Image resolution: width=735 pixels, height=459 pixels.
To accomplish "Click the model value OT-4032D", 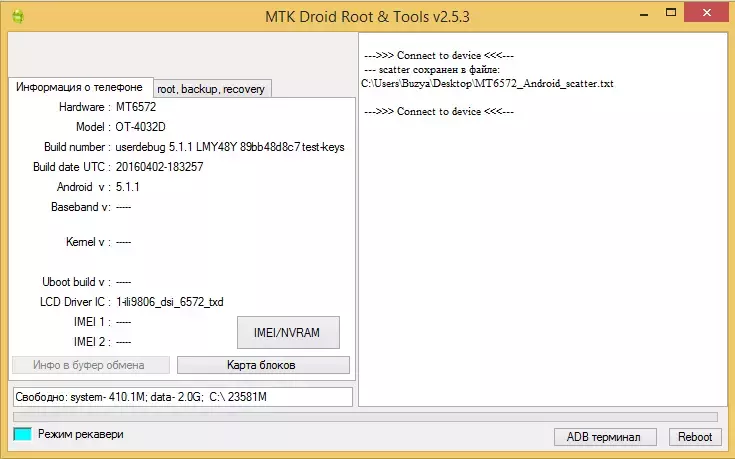I will pyautogui.click(x=140, y=127).
